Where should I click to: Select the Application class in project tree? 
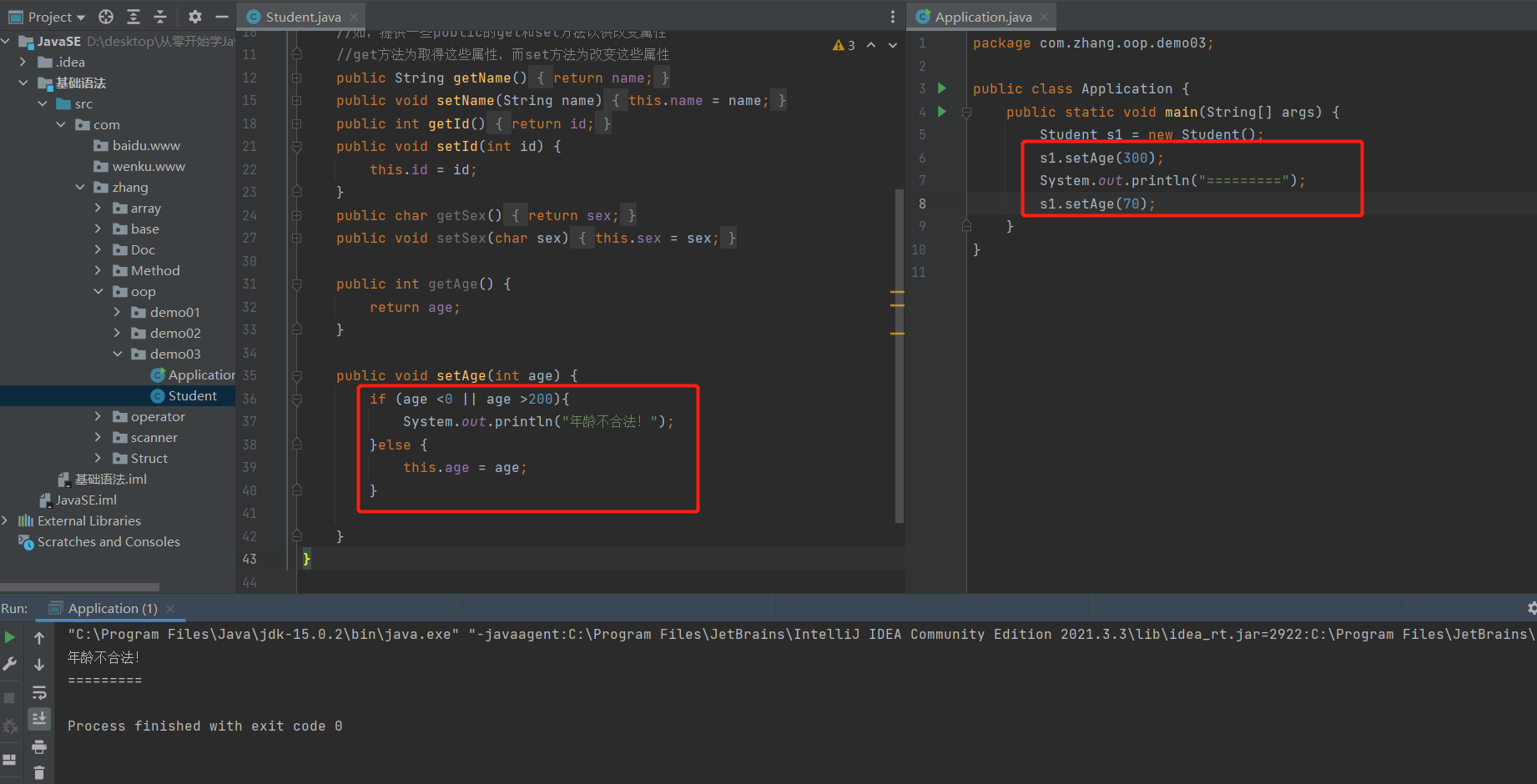(201, 374)
